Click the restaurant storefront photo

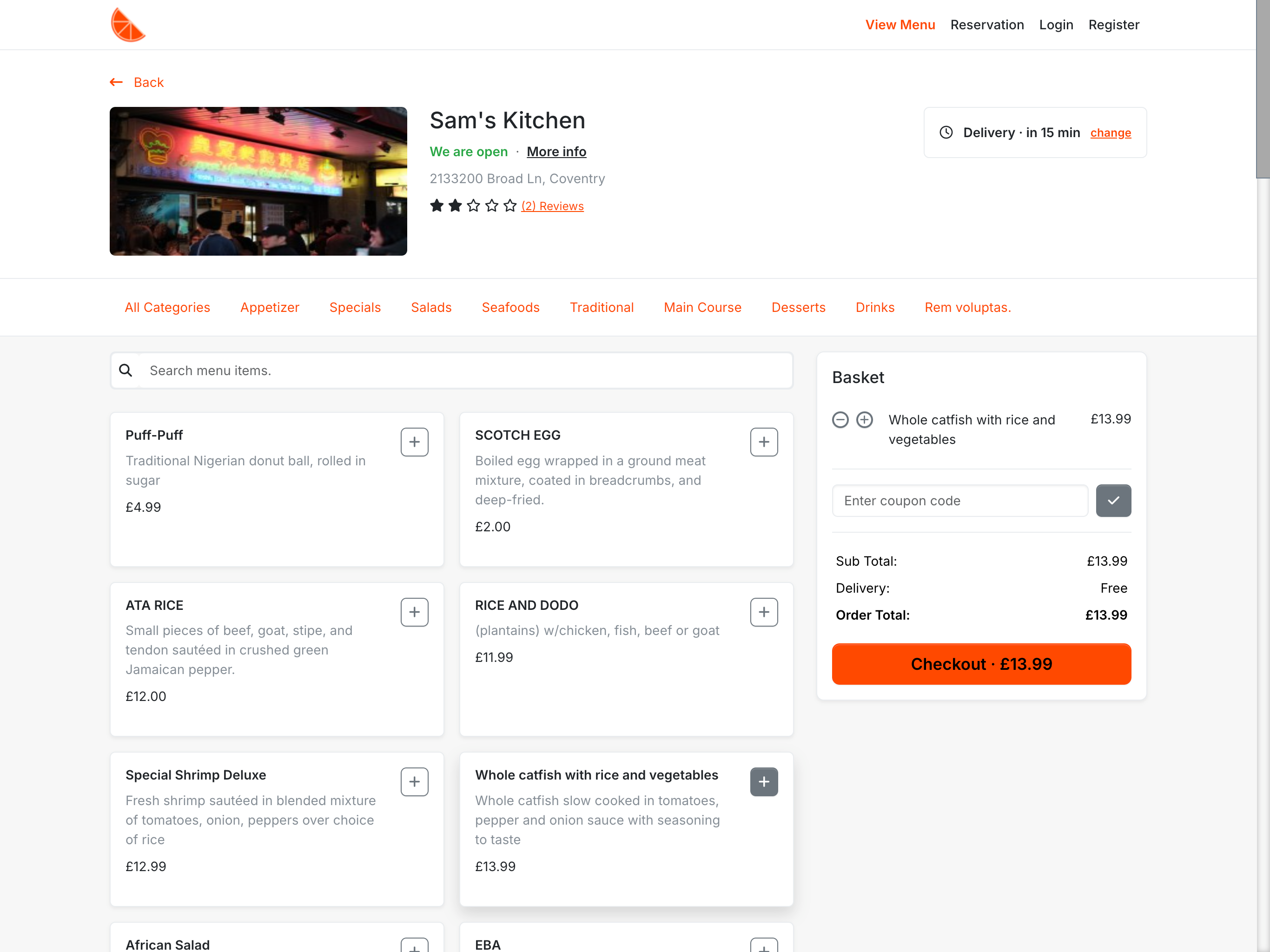[258, 181]
